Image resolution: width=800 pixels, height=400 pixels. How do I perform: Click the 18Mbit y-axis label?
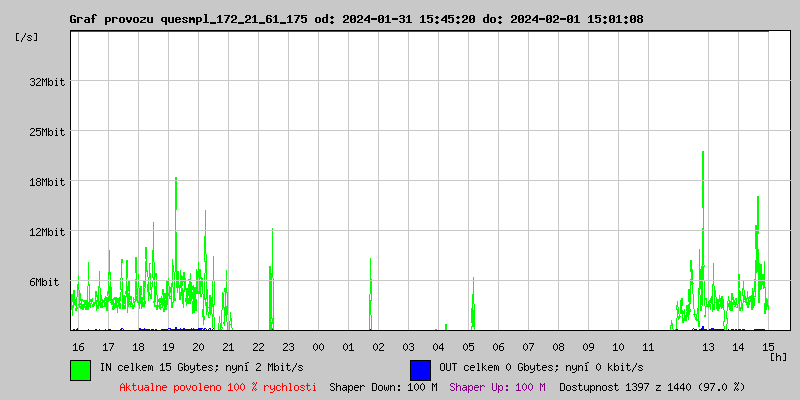tap(47, 182)
